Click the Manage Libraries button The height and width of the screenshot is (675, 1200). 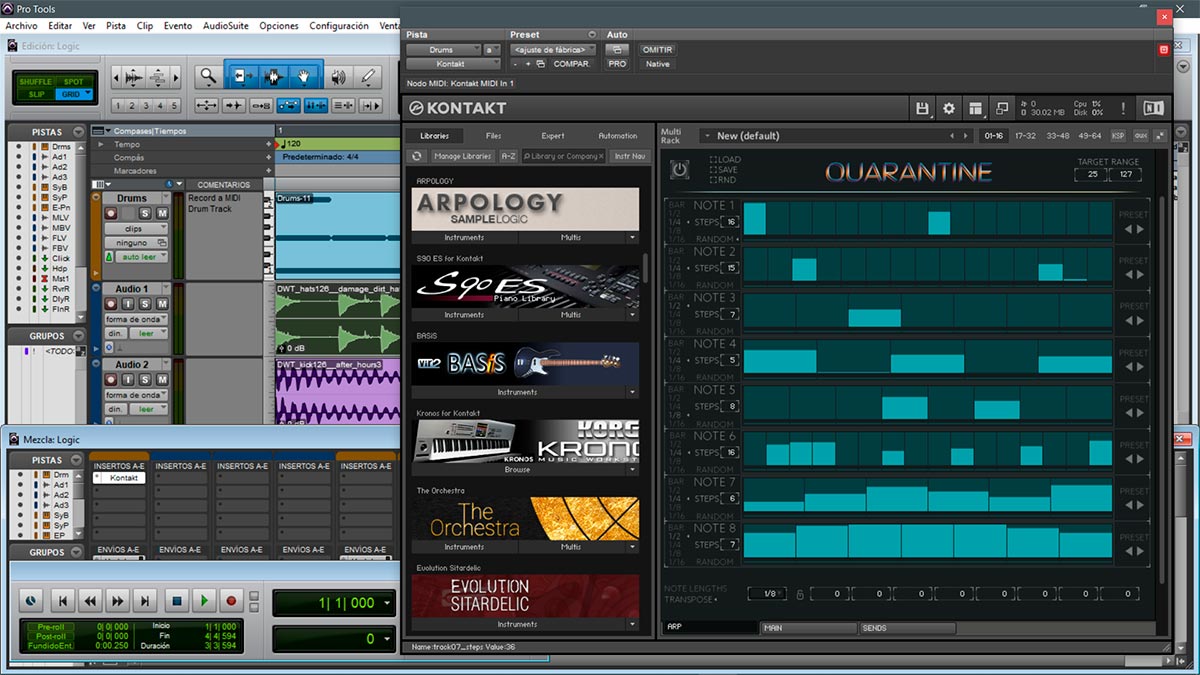click(x=463, y=156)
